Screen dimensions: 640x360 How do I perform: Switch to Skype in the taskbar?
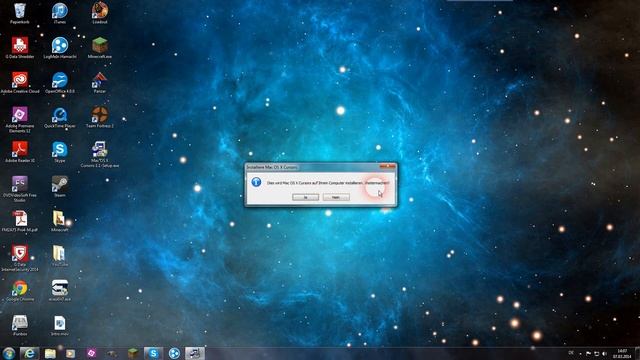(x=153, y=353)
